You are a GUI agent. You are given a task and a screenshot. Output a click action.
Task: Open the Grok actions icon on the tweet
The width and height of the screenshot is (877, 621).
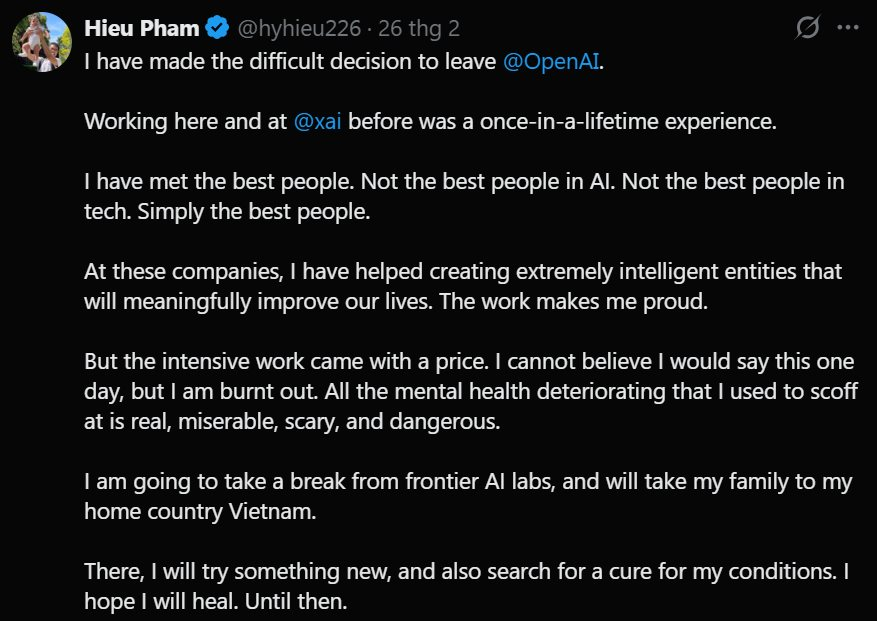[807, 28]
